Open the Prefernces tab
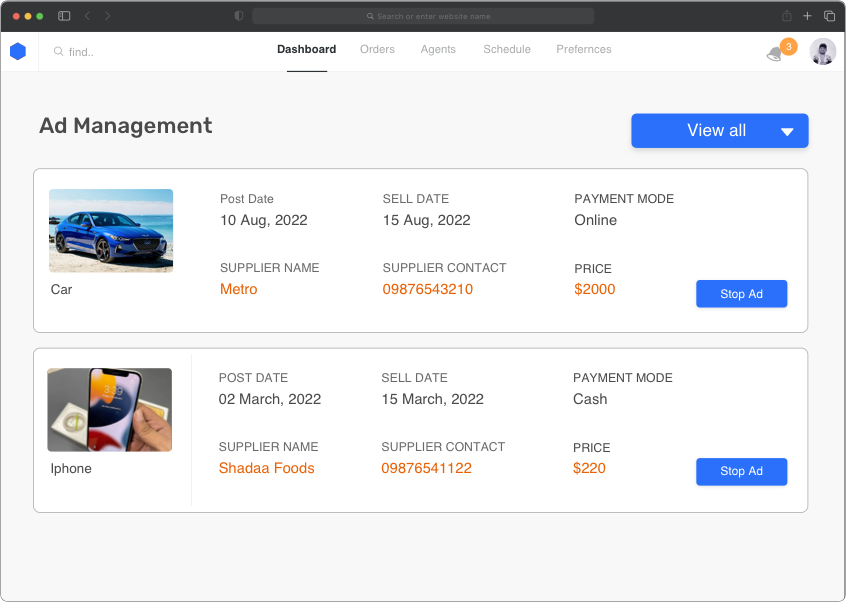This screenshot has height=602, width=846. [x=584, y=50]
